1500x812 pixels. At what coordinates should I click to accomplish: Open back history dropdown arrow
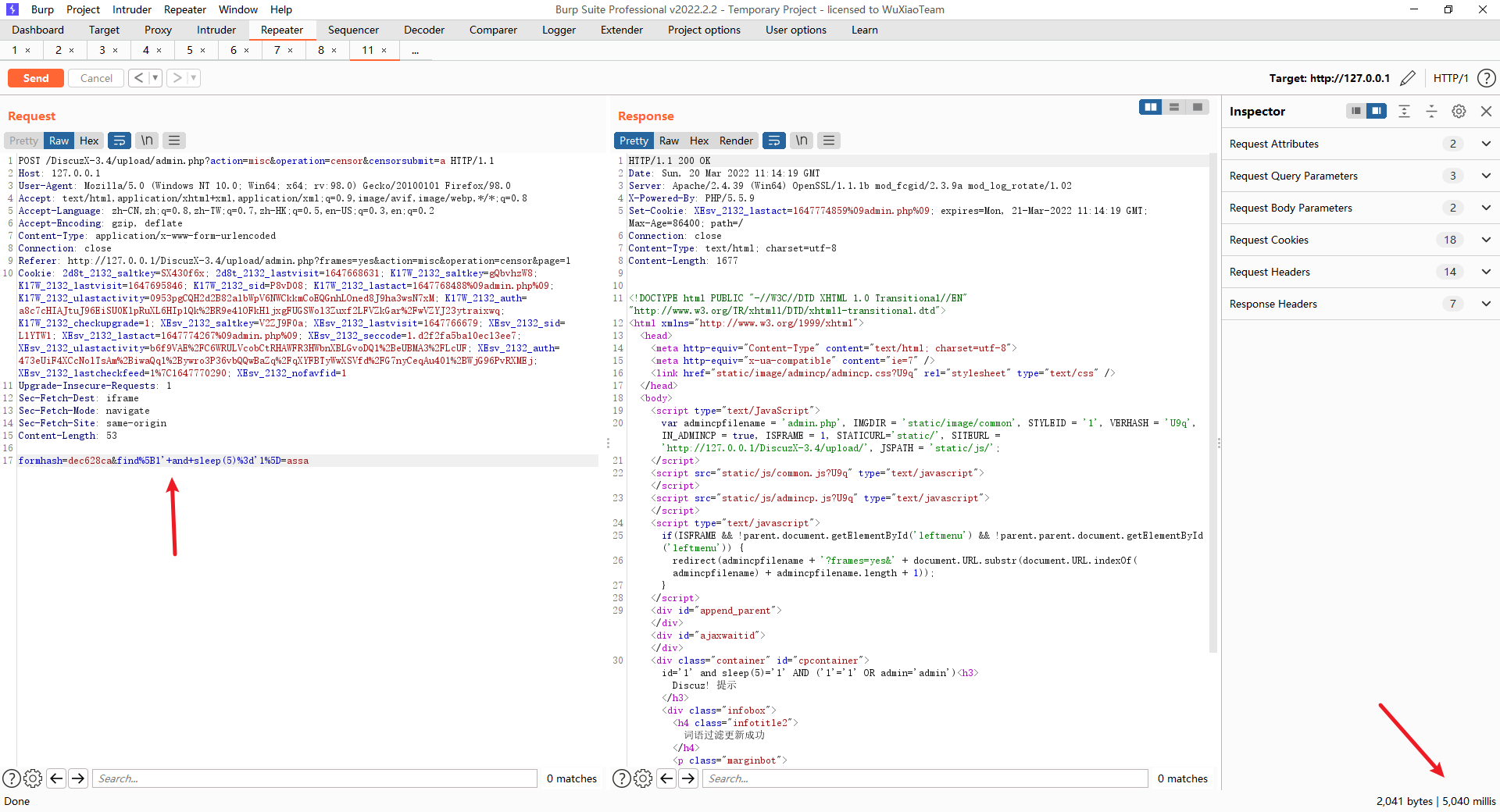155,78
